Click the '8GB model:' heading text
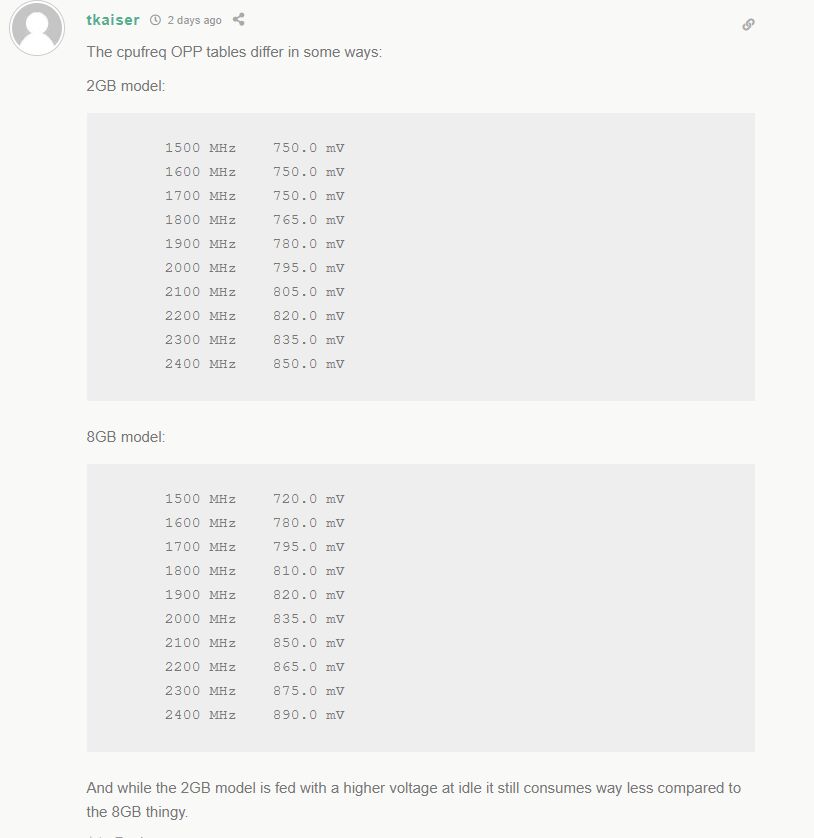Viewport: 814px width, 838px height. (126, 437)
